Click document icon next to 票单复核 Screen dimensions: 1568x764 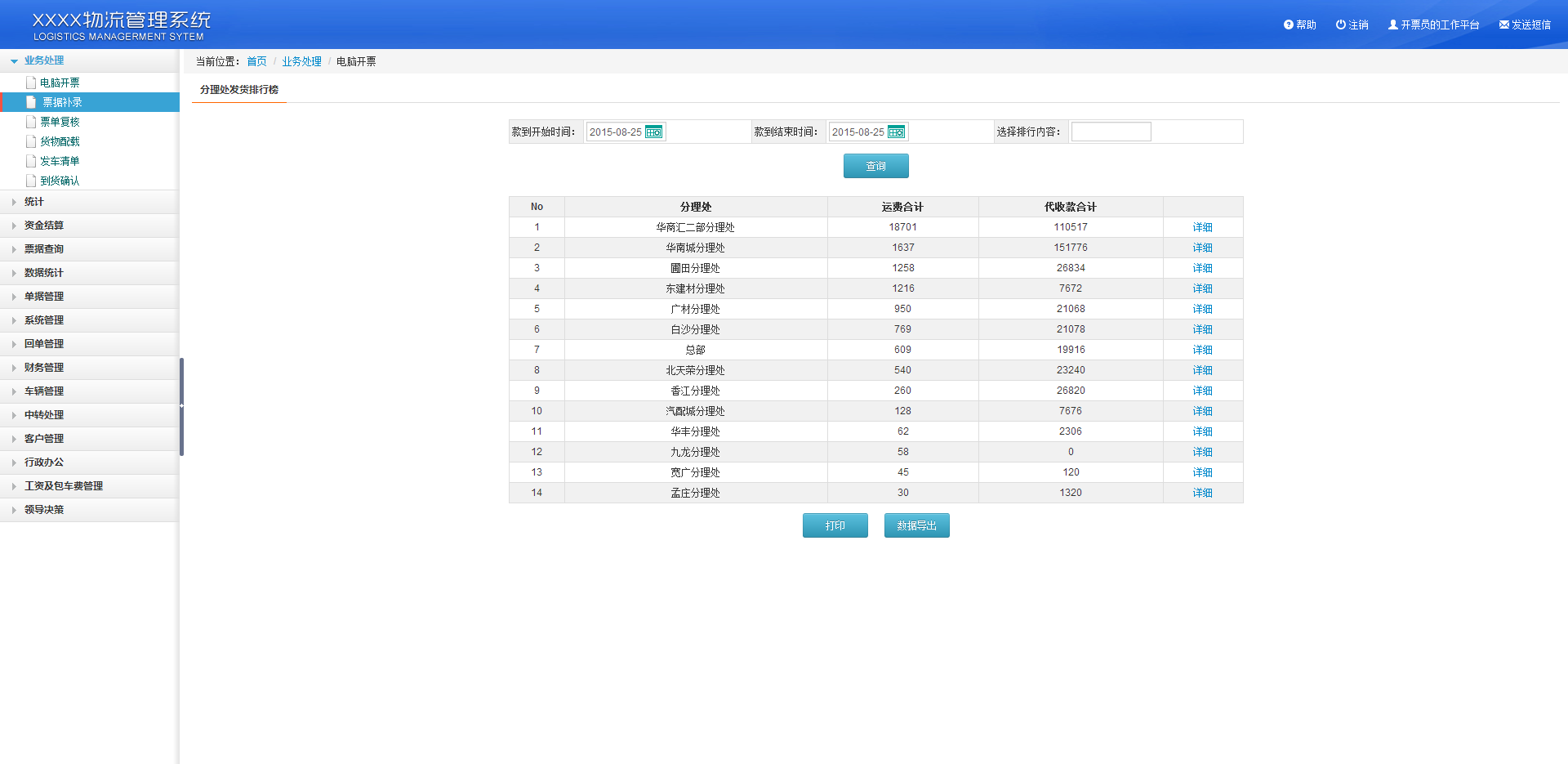(x=31, y=122)
